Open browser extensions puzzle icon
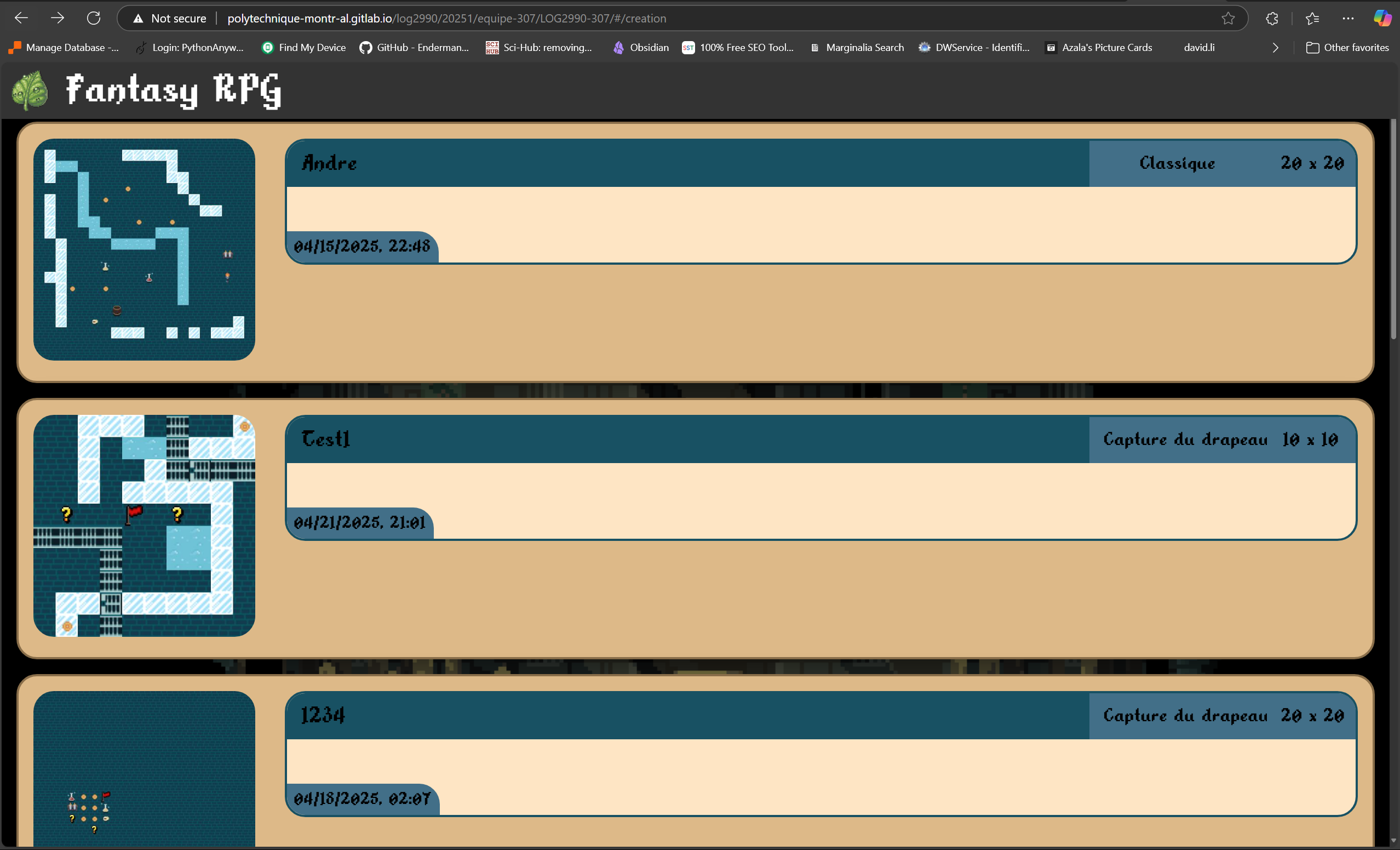Screen dimensions: 1400x850 tap(1272, 18)
